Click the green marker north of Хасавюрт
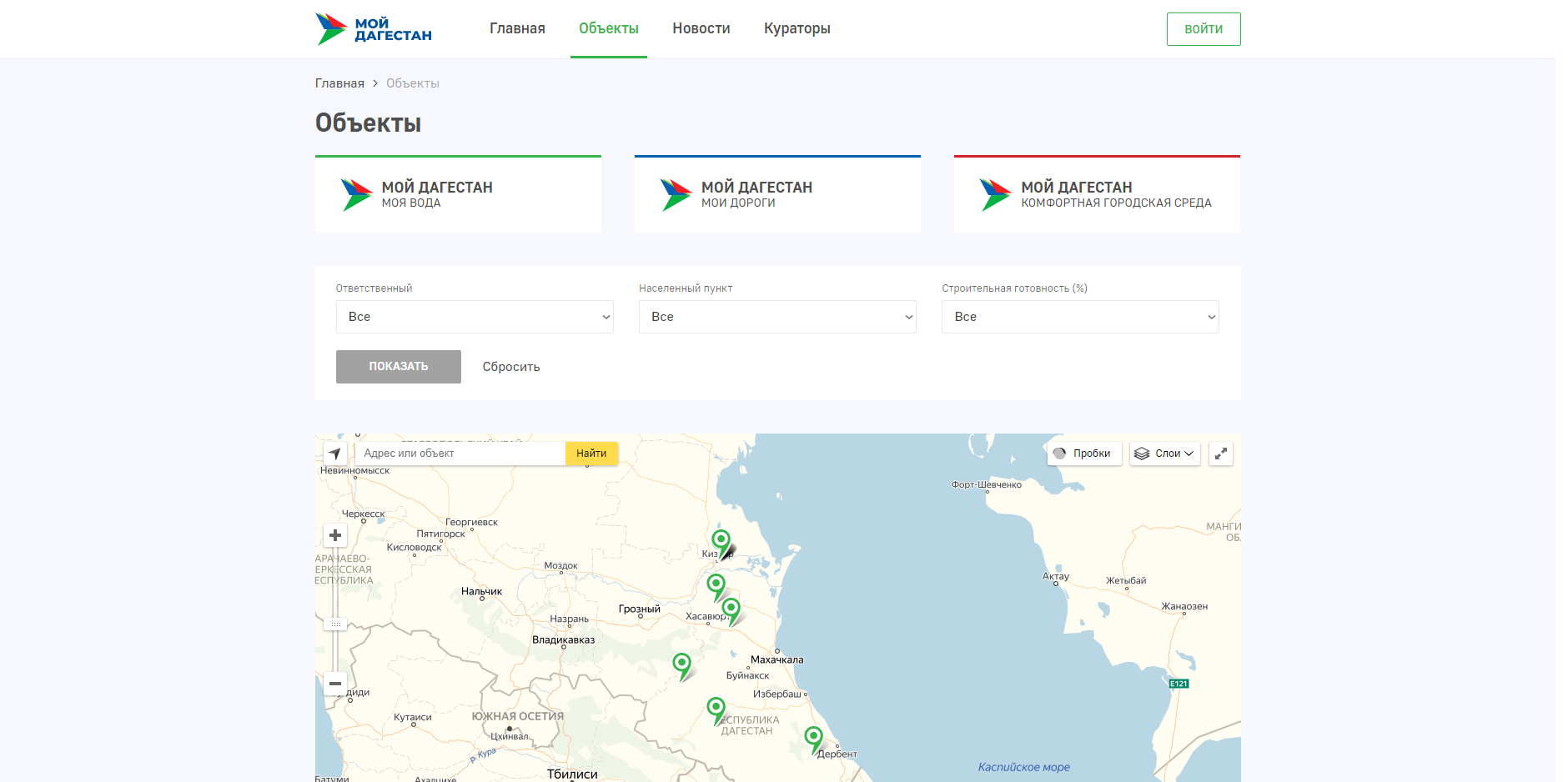Viewport: 1568px width, 782px height. [x=716, y=587]
